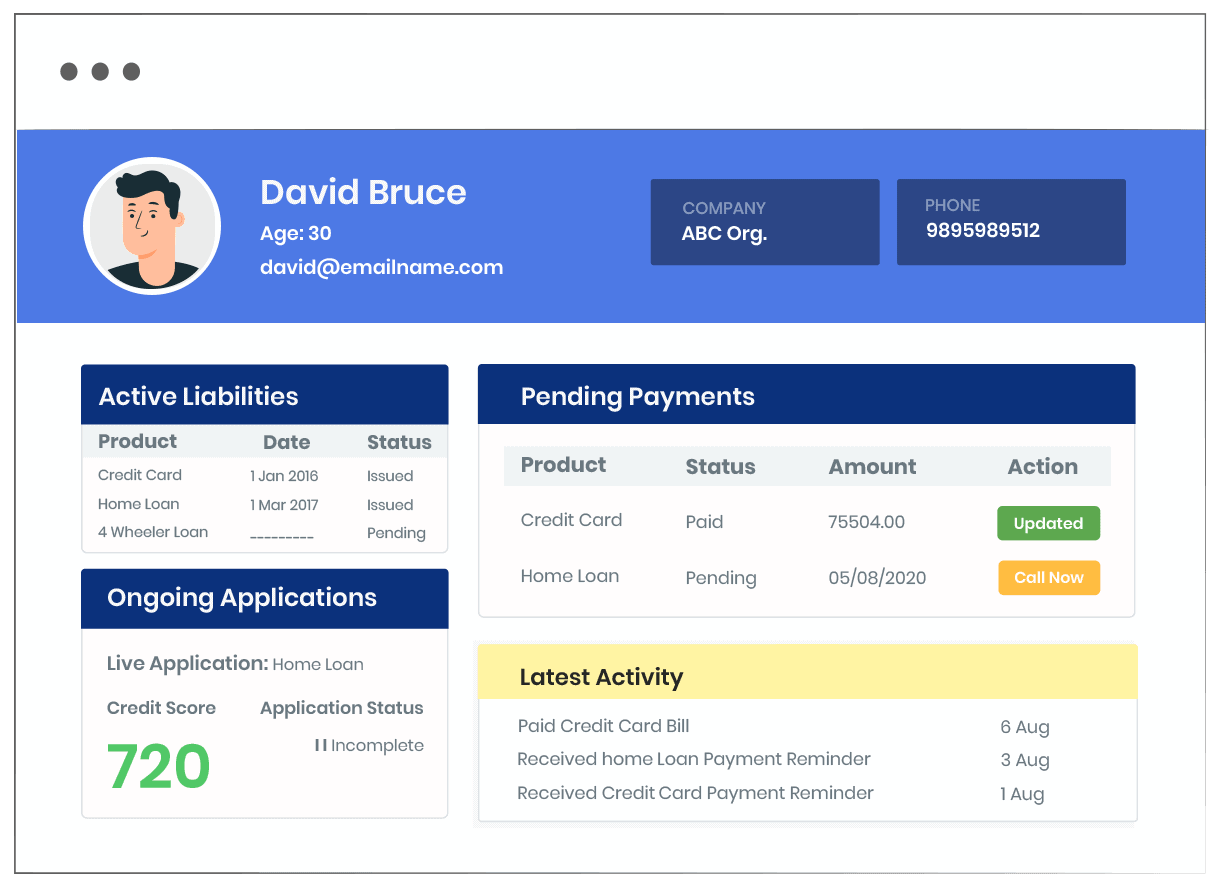Click the credit score 720 value
This screenshot has height=886, width=1220.
point(157,766)
